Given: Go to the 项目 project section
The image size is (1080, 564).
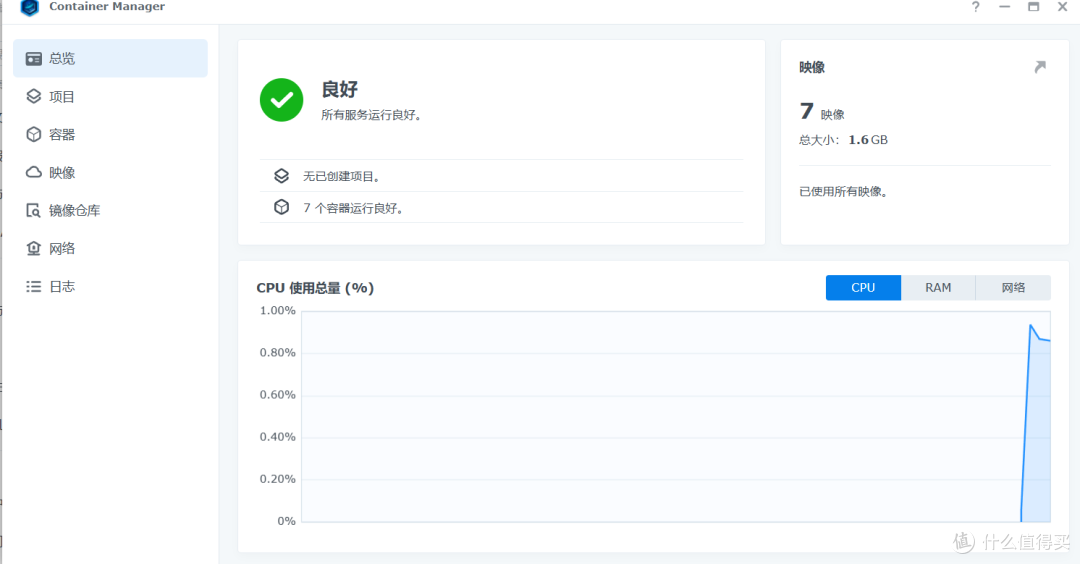Looking at the screenshot, I should point(110,96).
